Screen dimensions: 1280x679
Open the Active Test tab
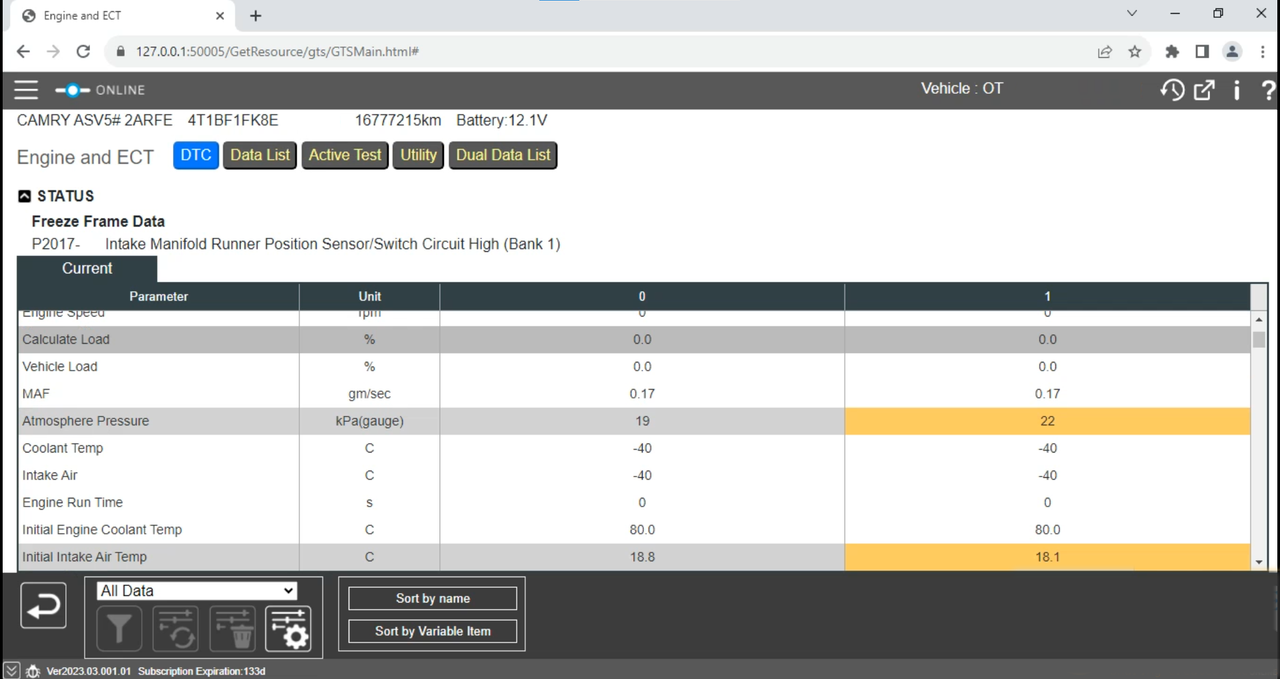(x=345, y=155)
